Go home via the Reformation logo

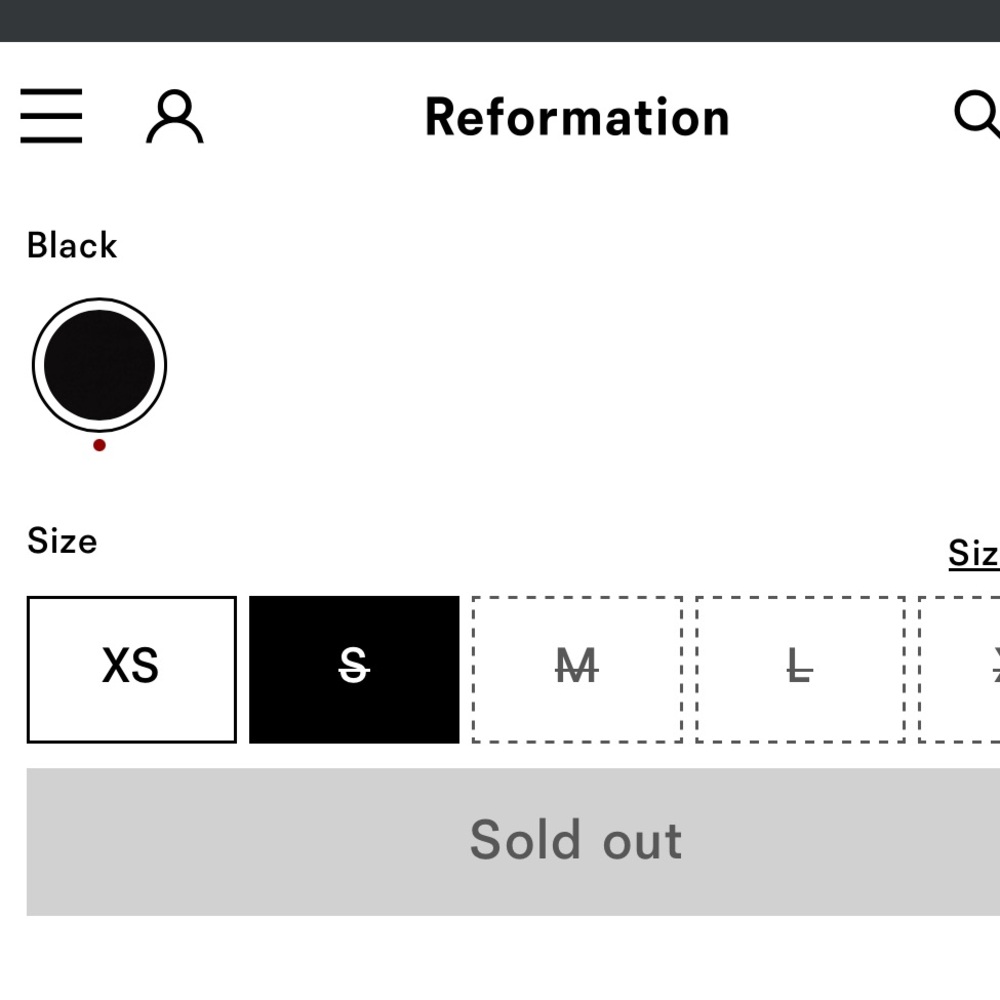tap(577, 117)
